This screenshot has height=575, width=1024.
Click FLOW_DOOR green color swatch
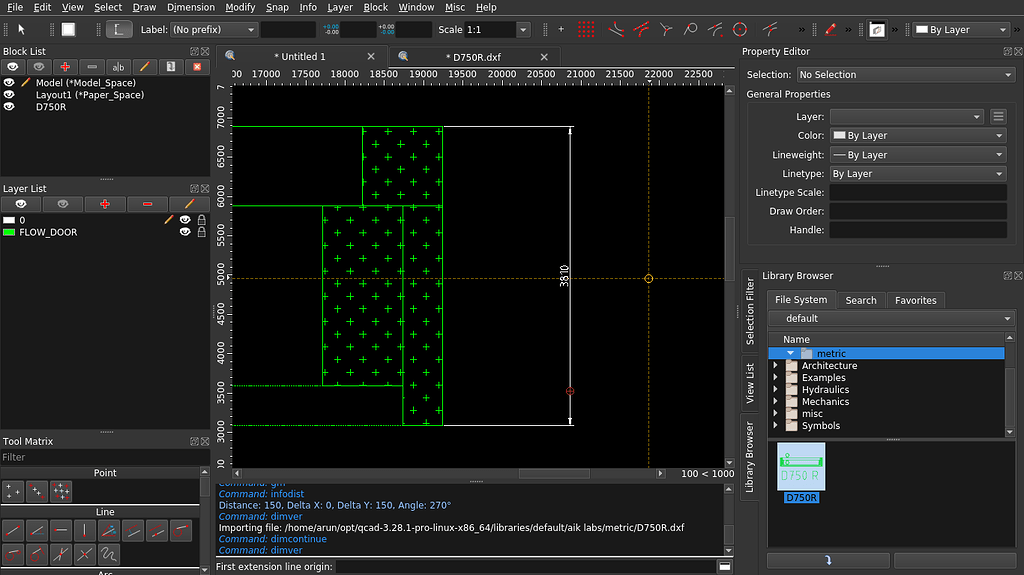point(9,232)
